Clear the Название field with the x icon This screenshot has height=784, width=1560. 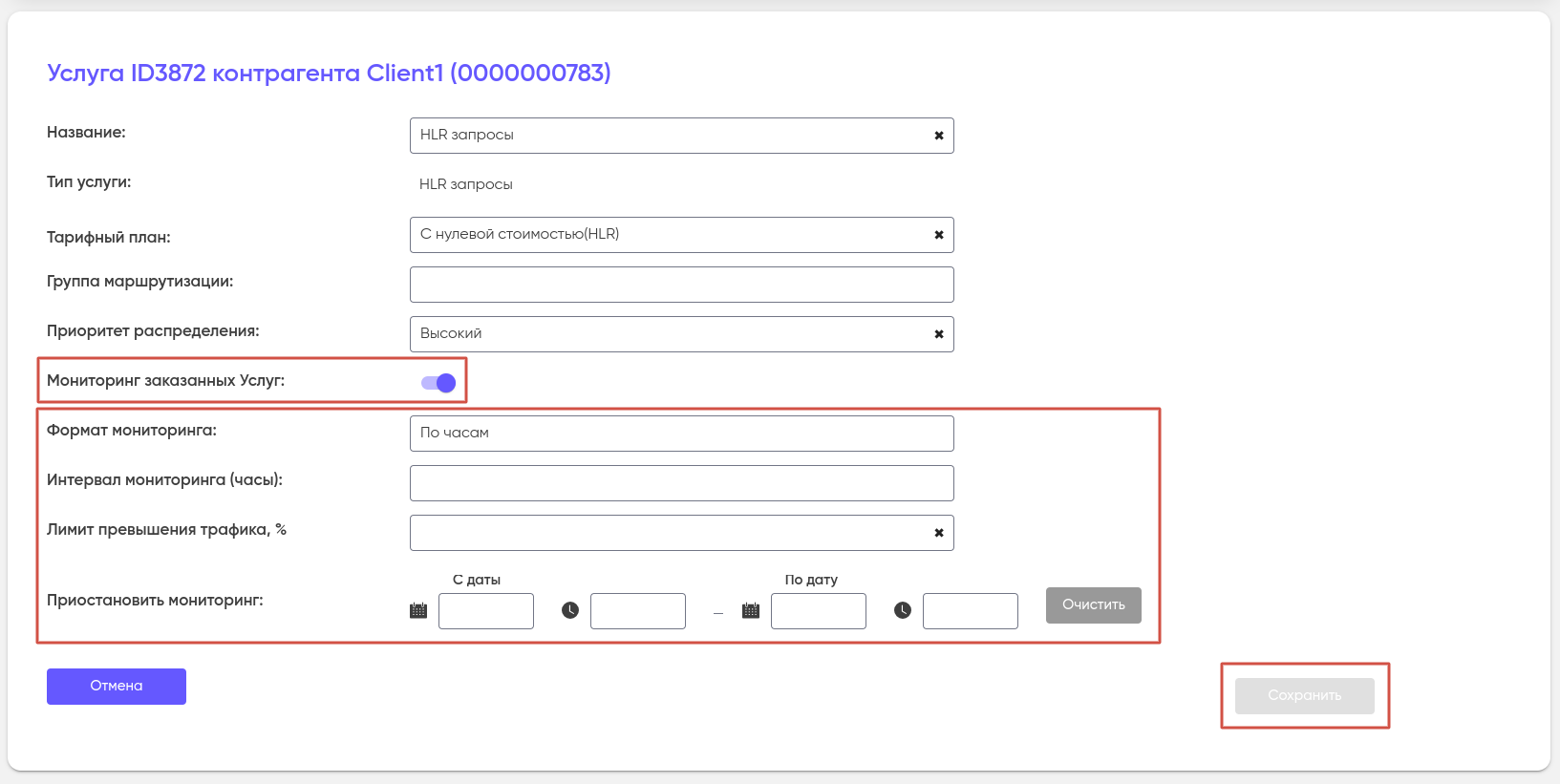tap(939, 136)
